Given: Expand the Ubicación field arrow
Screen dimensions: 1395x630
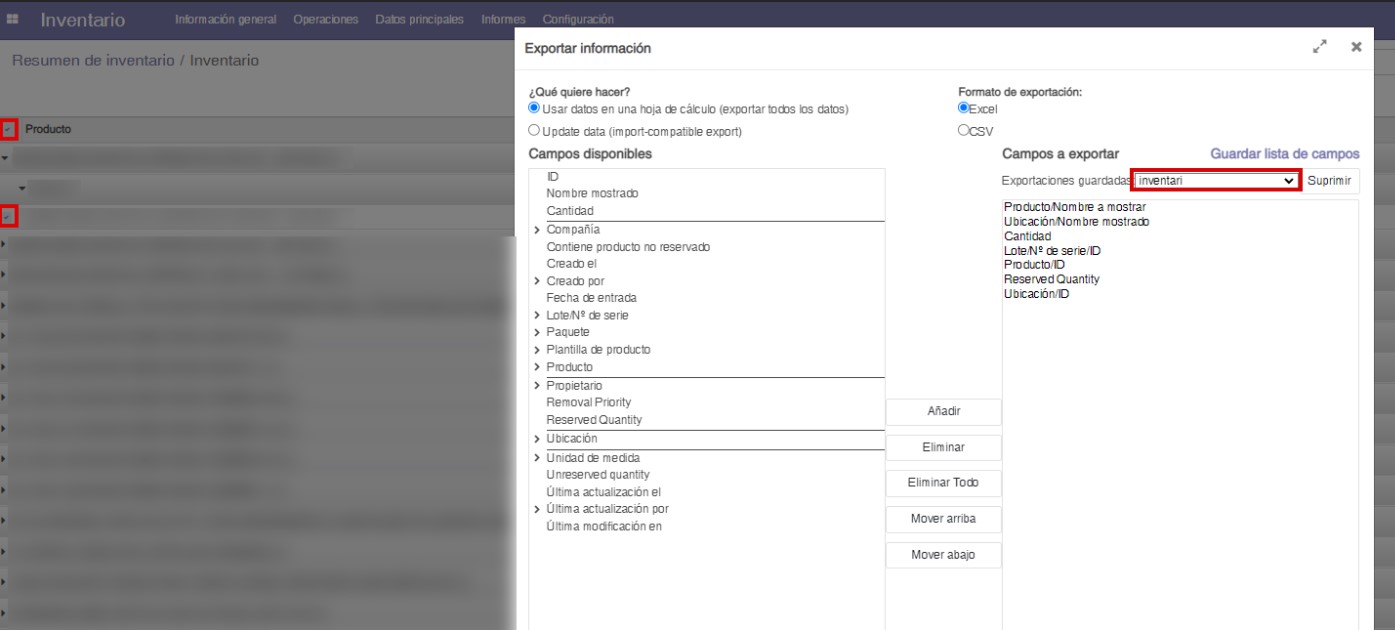Looking at the screenshot, I should point(537,439).
